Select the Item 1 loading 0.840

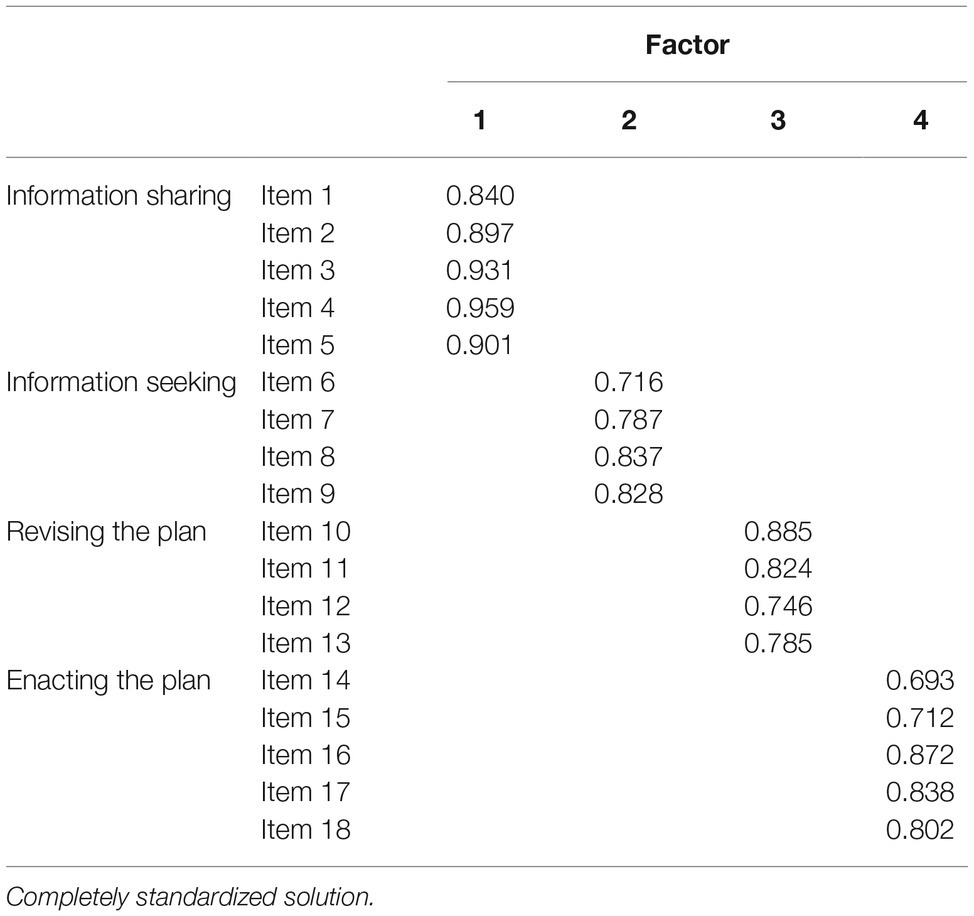(x=480, y=196)
